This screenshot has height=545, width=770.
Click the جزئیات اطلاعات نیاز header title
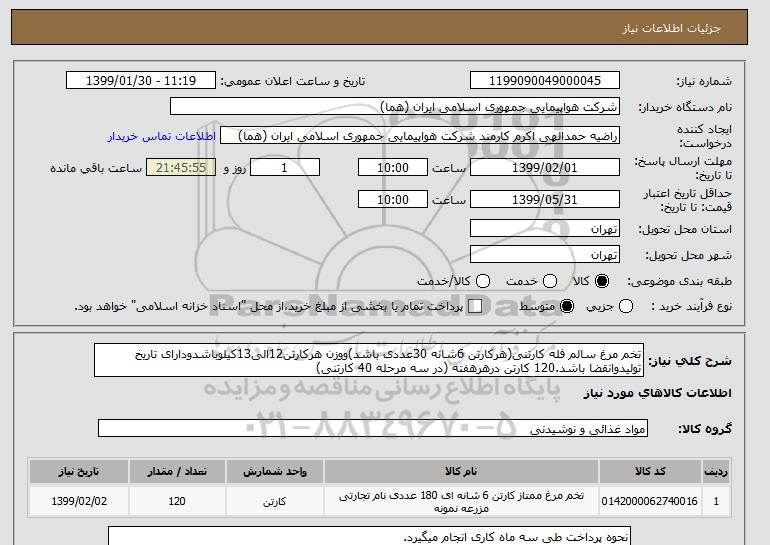tap(672, 28)
